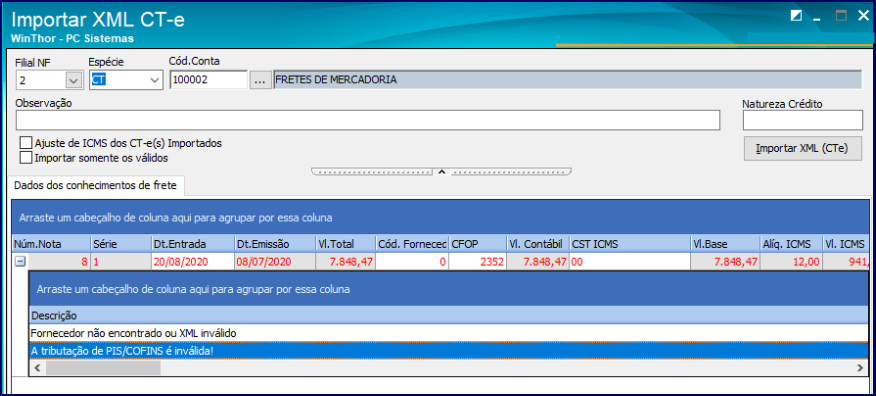Viewport: 876px width, 396px height.
Task: Open the Filial NF dropdown
Action: [74, 80]
